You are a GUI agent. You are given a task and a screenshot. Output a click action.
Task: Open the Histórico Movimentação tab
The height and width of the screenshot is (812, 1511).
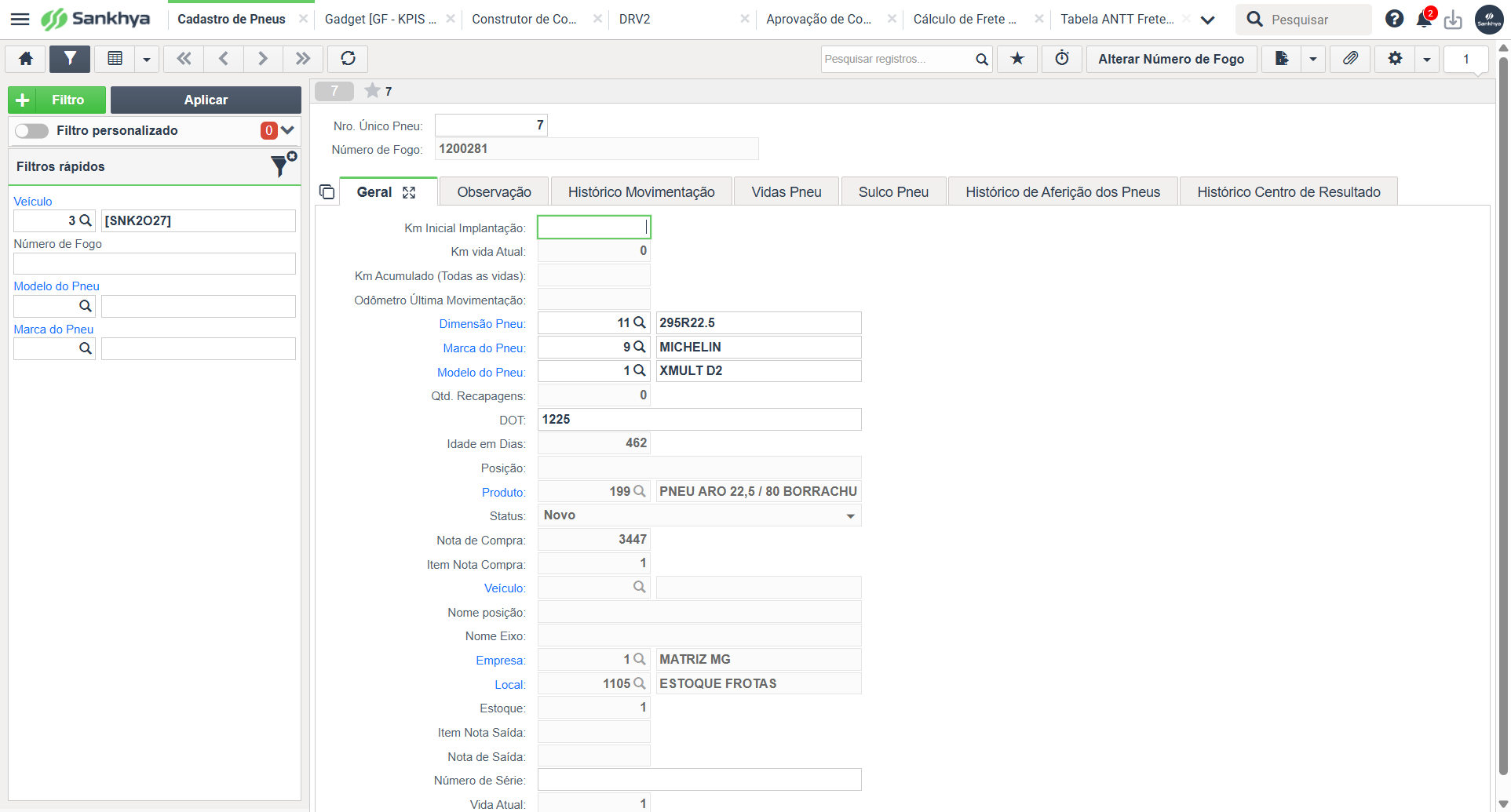pyautogui.click(x=641, y=192)
